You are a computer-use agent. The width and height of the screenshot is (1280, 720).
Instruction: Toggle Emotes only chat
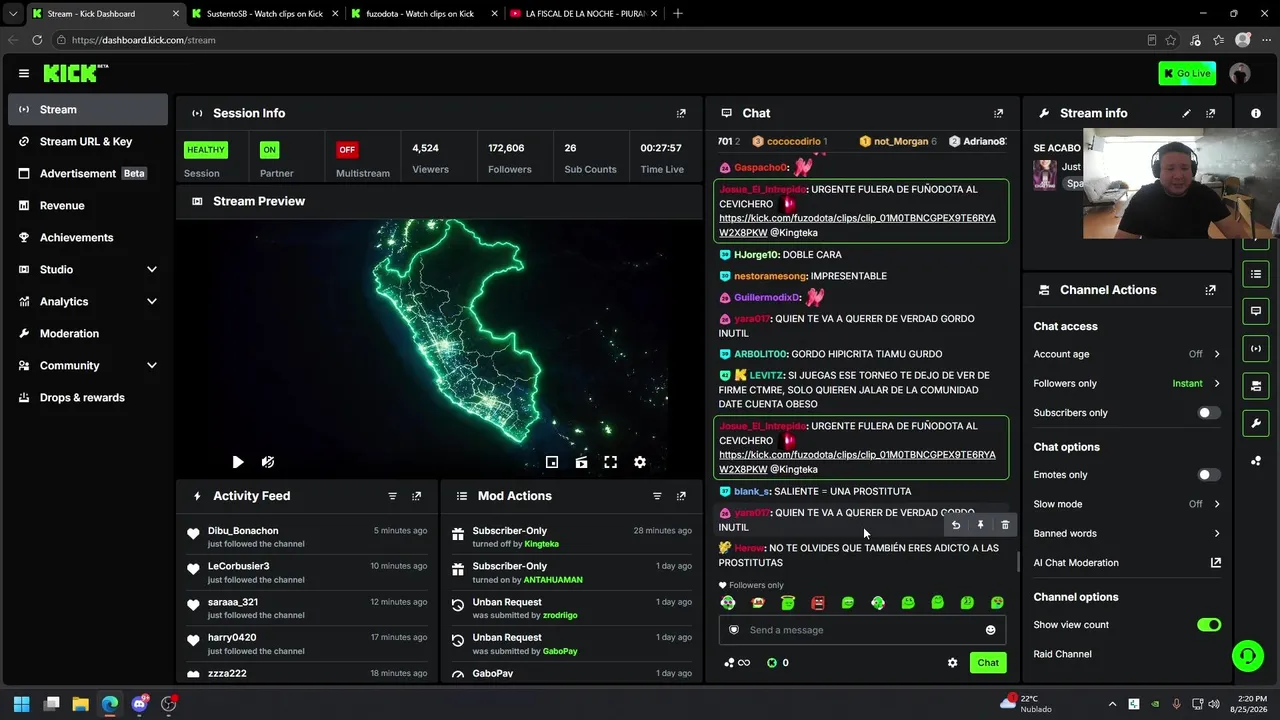[1209, 475]
